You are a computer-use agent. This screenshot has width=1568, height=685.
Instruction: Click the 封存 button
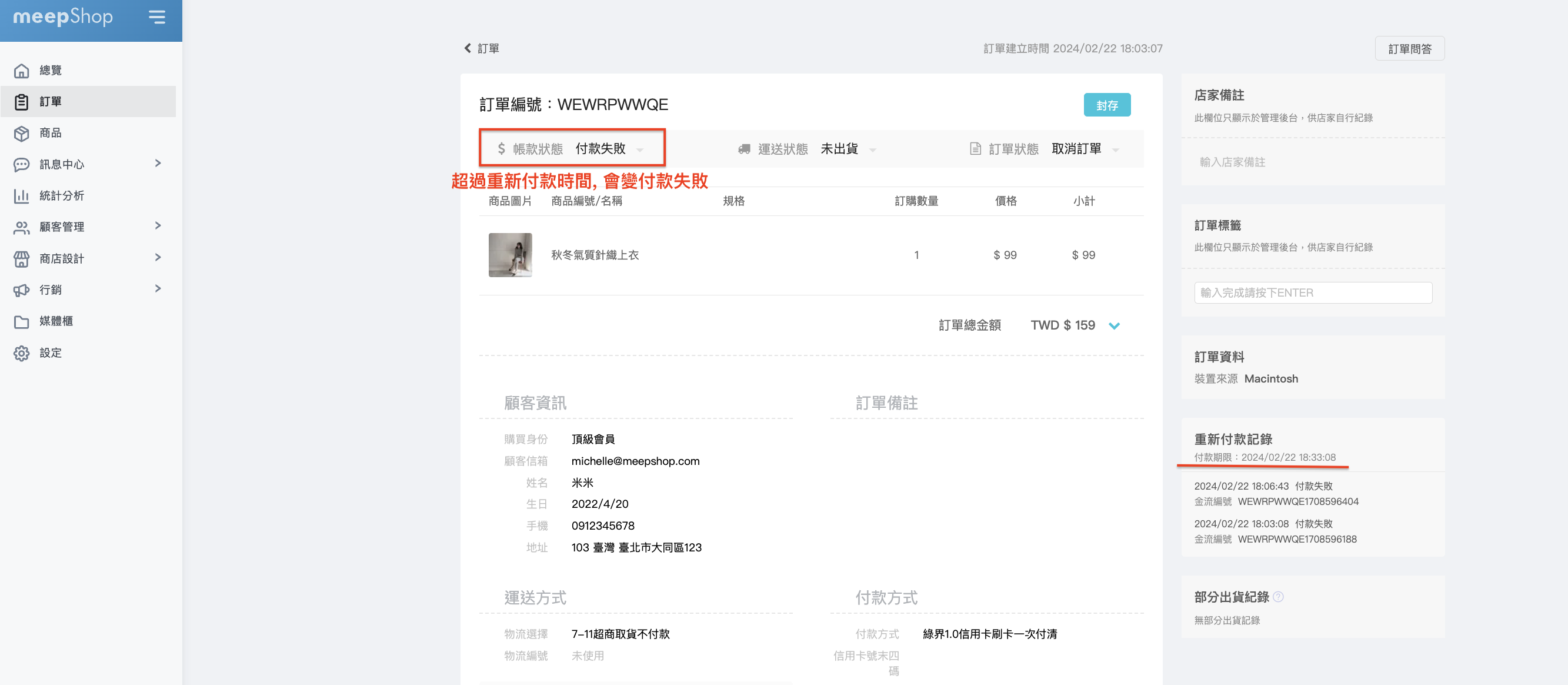pyautogui.click(x=1107, y=105)
